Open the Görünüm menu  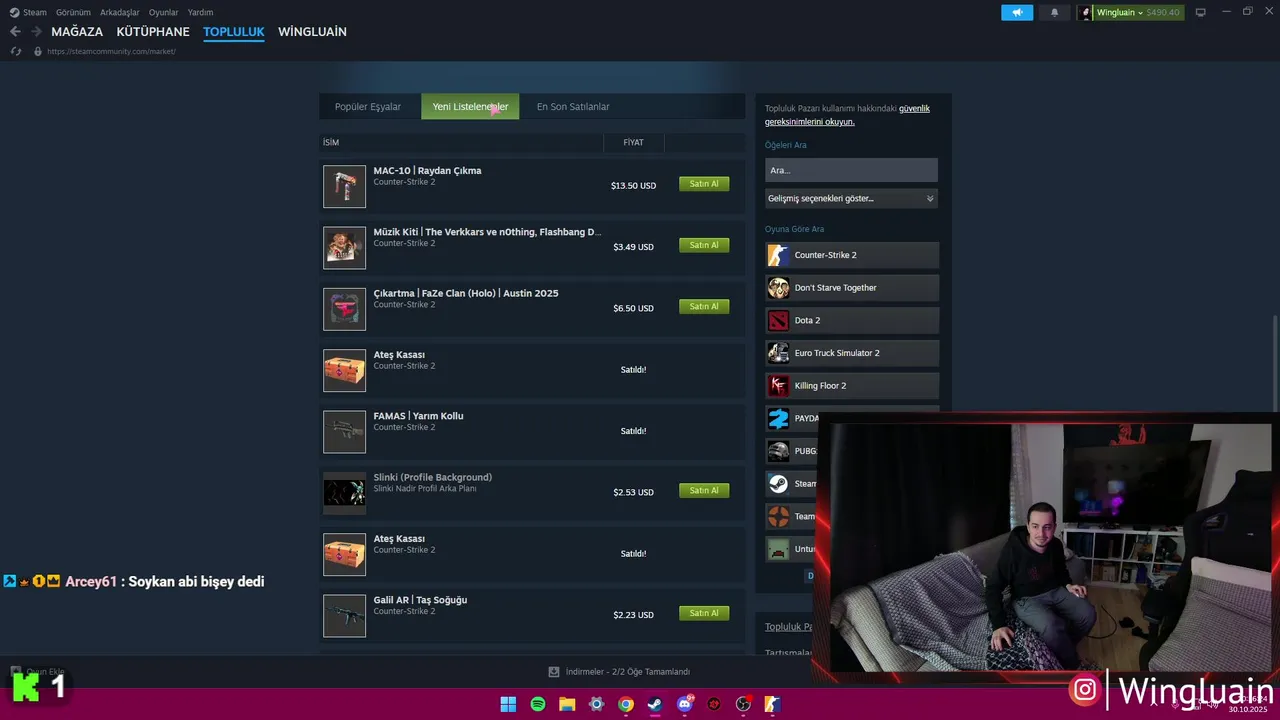[x=73, y=12]
